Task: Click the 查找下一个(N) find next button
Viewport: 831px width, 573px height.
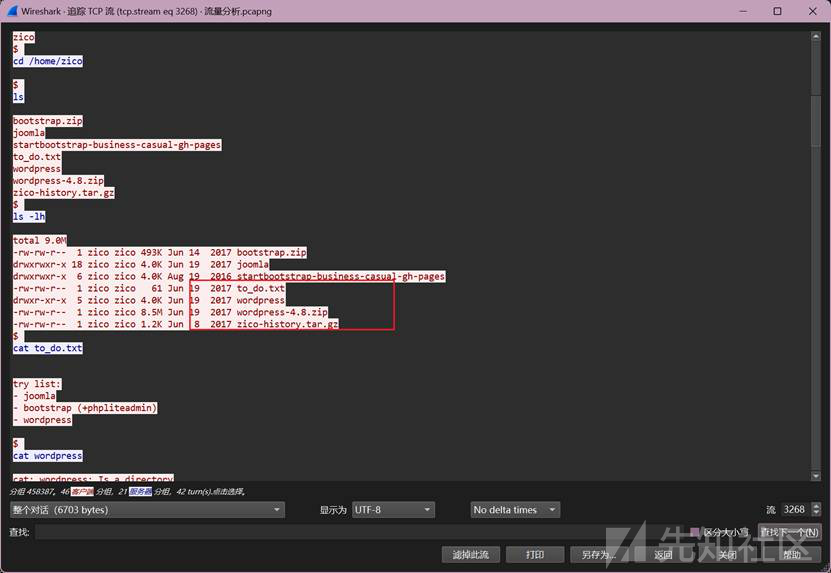Action: point(790,532)
